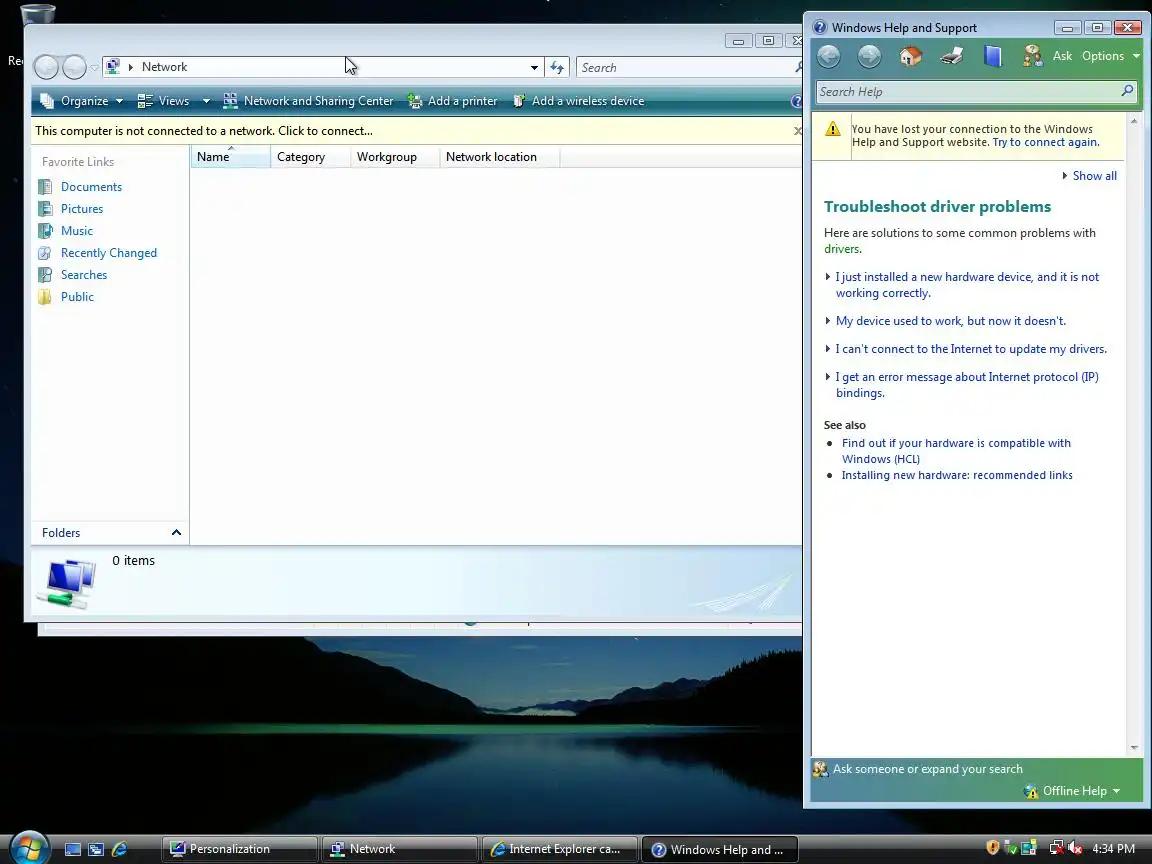Open the Offline Help dropdown menu

coord(1072,791)
